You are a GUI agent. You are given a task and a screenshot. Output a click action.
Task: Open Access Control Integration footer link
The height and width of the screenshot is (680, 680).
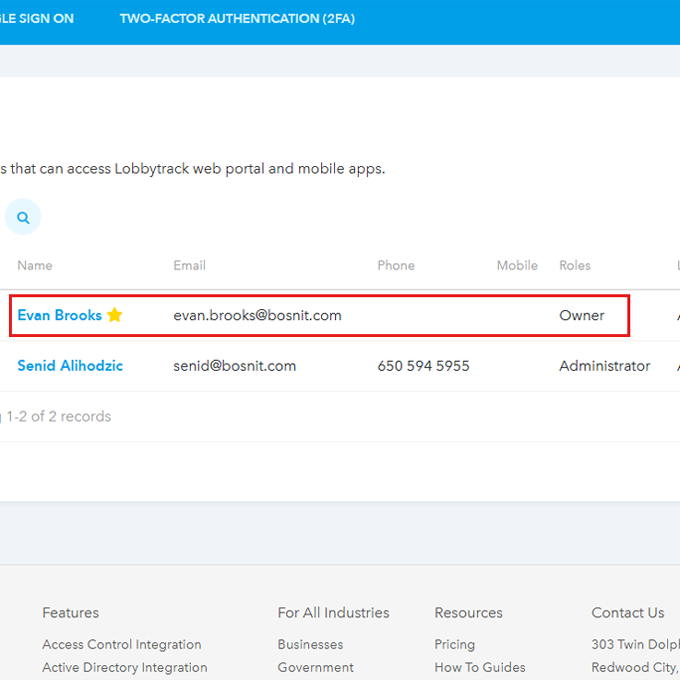[x=121, y=645]
